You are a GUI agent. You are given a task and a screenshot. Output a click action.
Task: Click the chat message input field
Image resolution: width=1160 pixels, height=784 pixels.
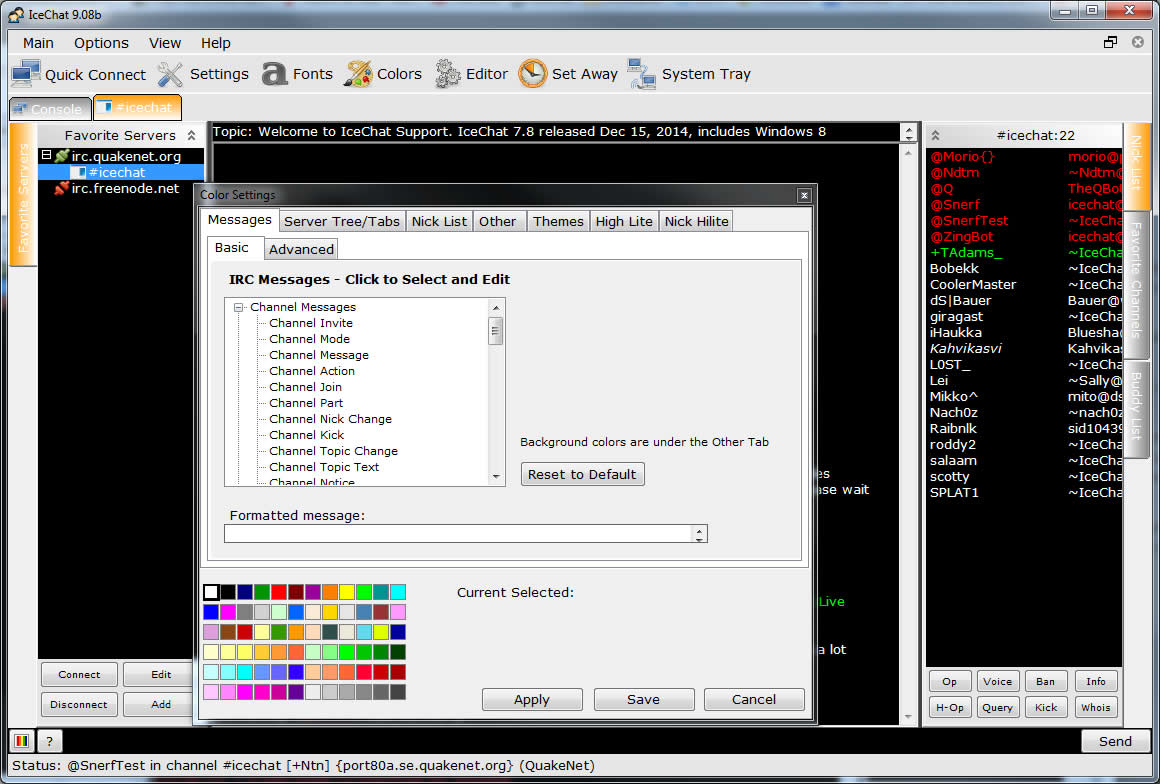(x=570, y=740)
